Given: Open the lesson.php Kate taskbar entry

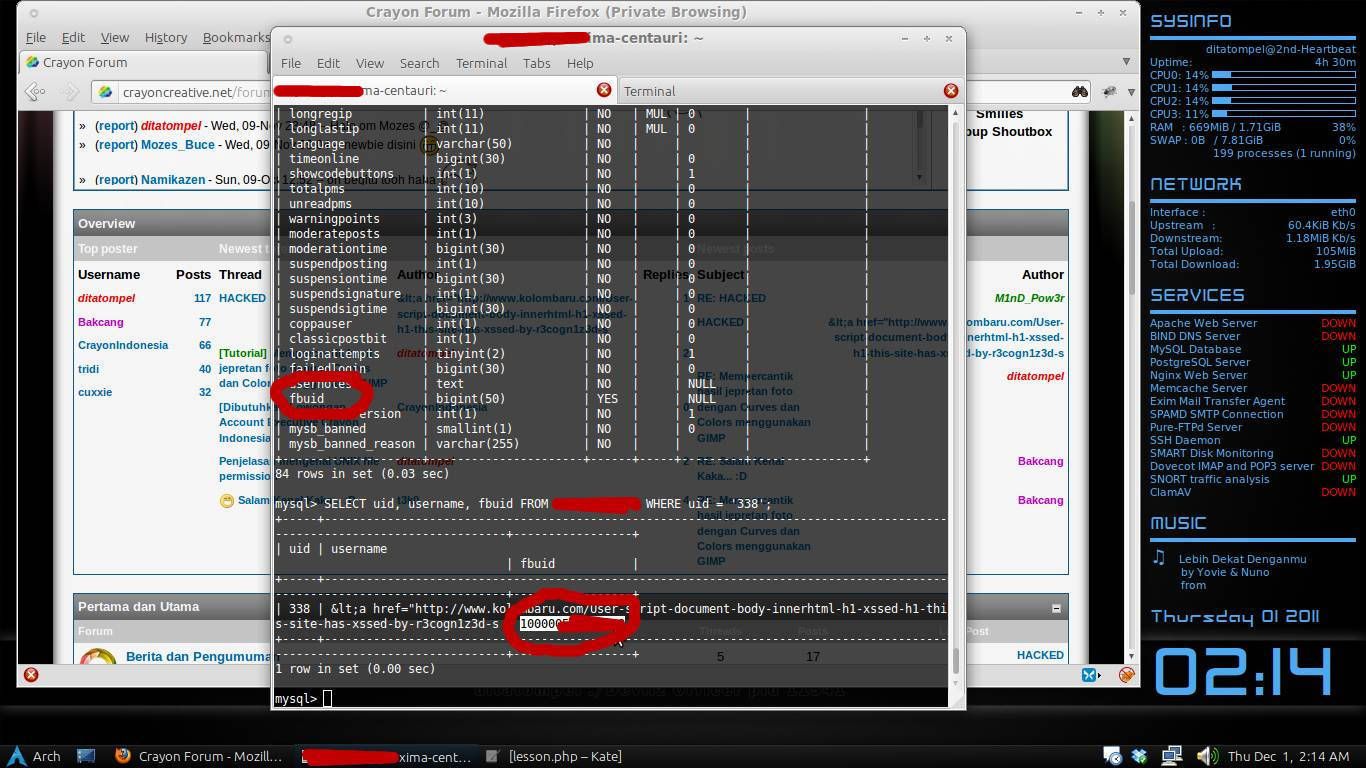Looking at the screenshot, I should (553, 756).
